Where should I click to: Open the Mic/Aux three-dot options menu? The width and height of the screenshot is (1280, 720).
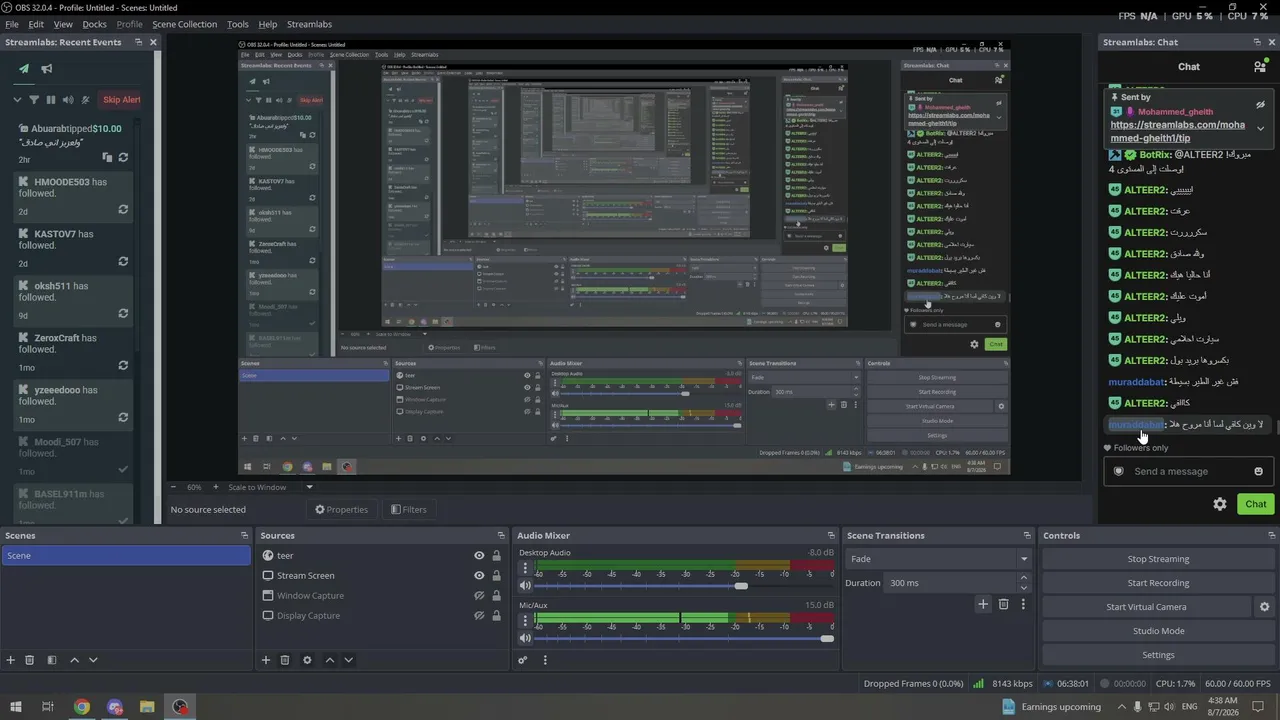(525, 620)
